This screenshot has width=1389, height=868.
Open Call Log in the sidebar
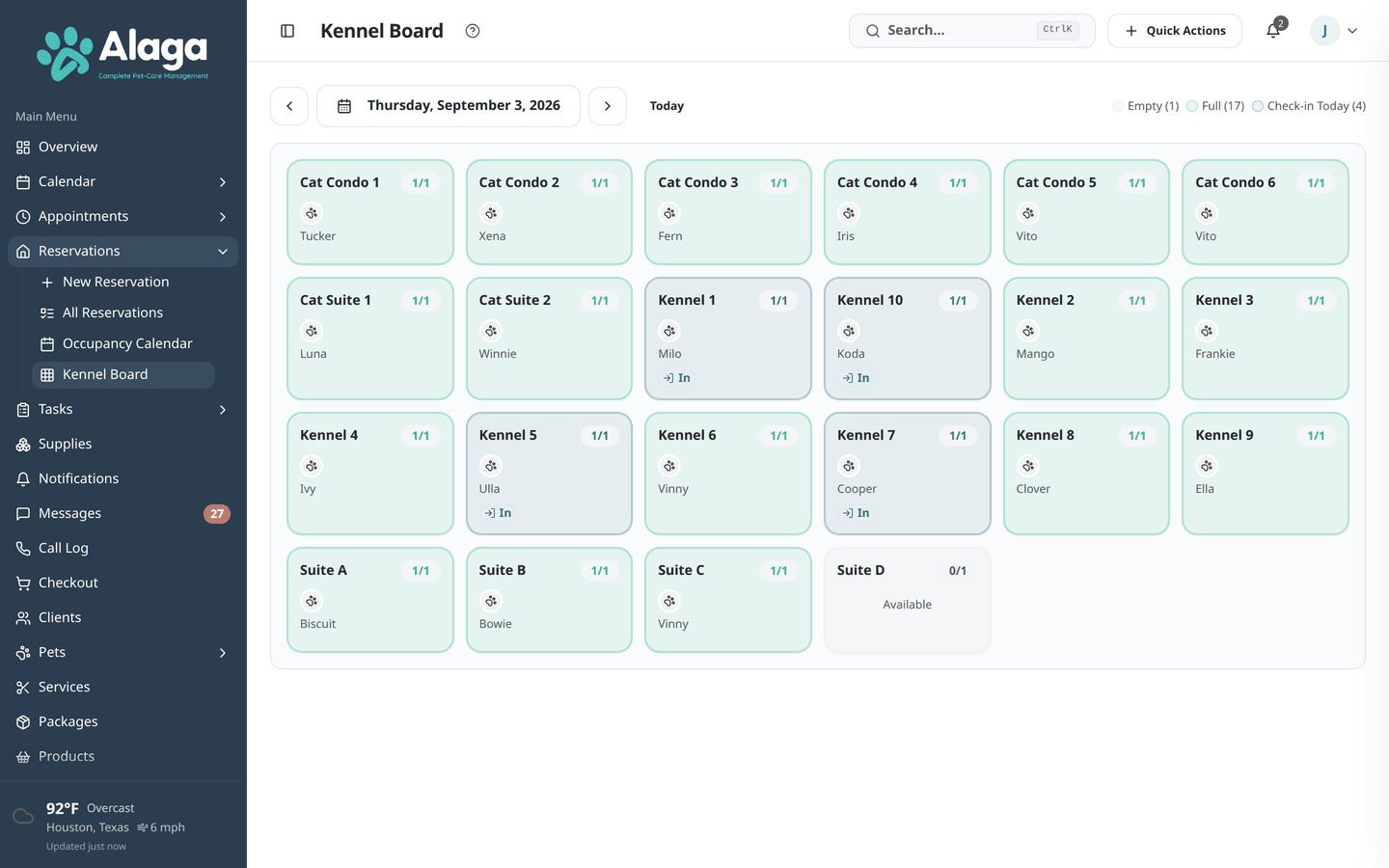(x=123, y=549)
